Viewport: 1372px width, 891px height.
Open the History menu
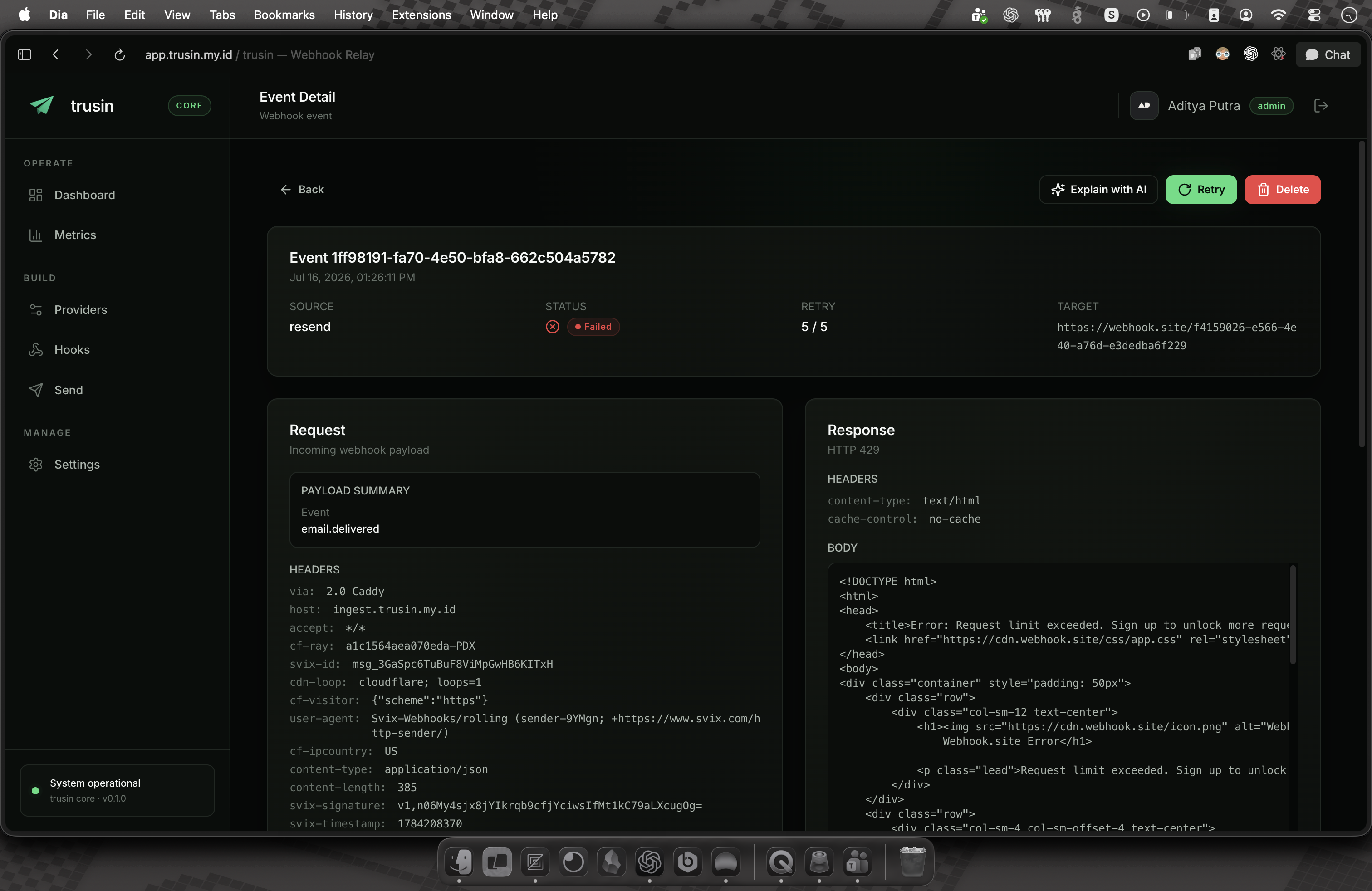click(353, 15)
